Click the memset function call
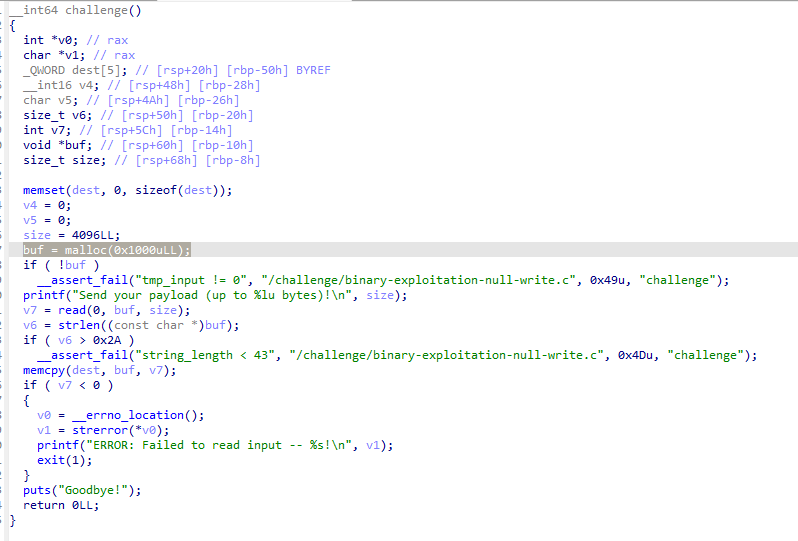 43,190
